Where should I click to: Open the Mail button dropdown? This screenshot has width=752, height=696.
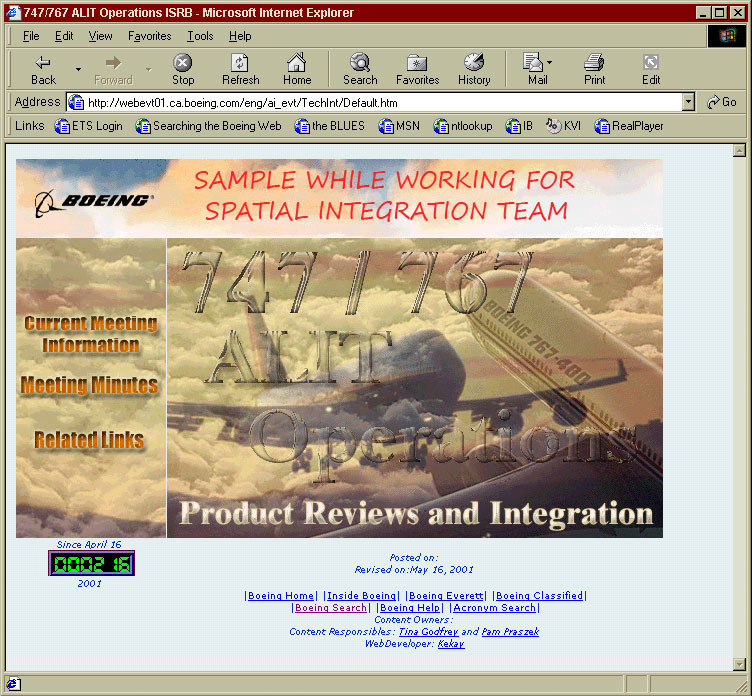click(549, 63)
